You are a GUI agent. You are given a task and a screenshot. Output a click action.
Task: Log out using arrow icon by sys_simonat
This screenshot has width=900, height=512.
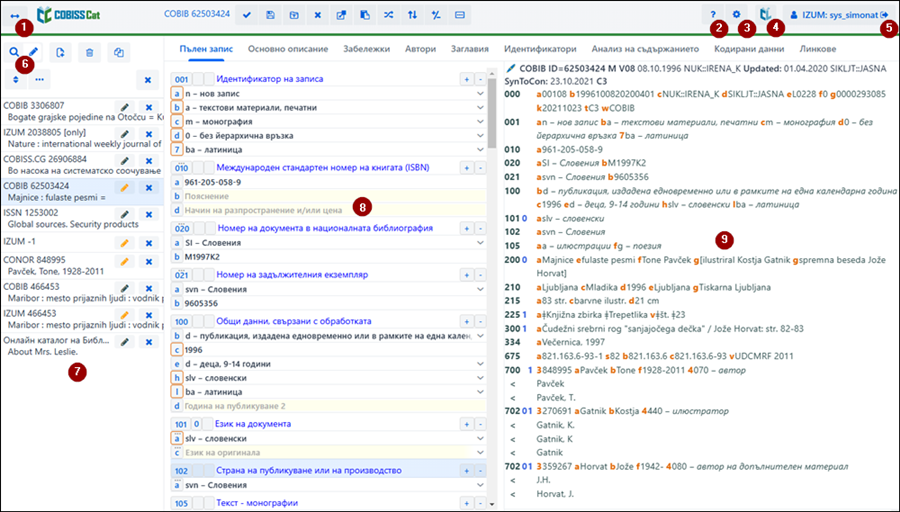(x=884, y=15)
